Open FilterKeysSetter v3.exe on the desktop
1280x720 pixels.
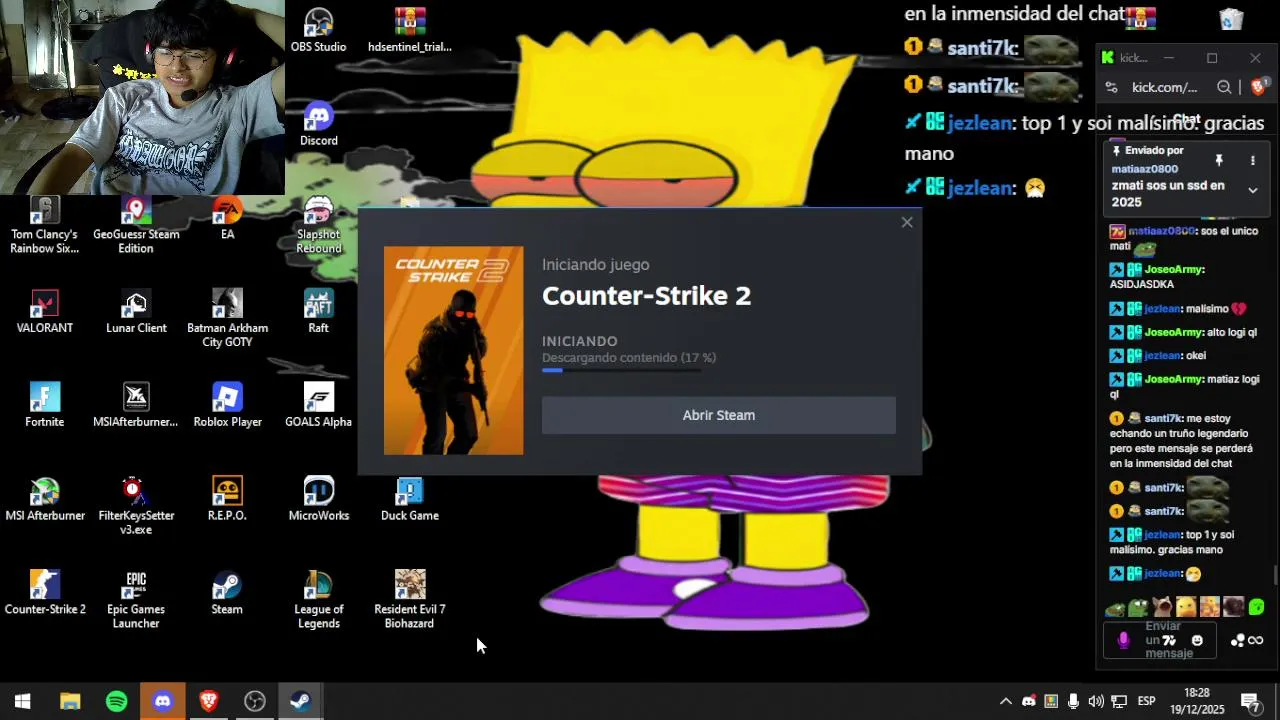(x=136, y=505)
